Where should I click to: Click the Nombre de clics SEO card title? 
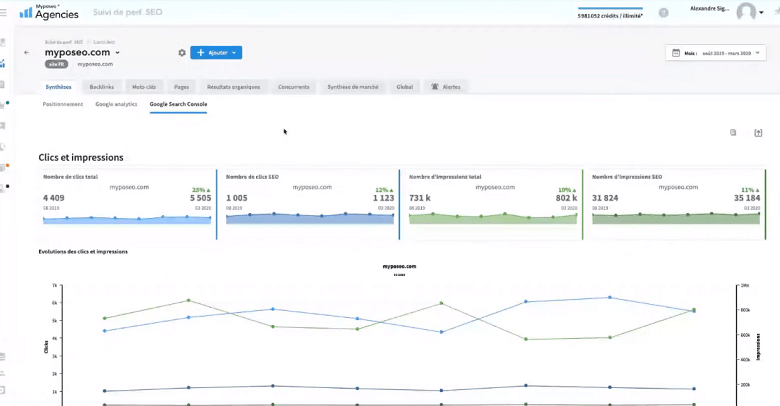(252, 177)
